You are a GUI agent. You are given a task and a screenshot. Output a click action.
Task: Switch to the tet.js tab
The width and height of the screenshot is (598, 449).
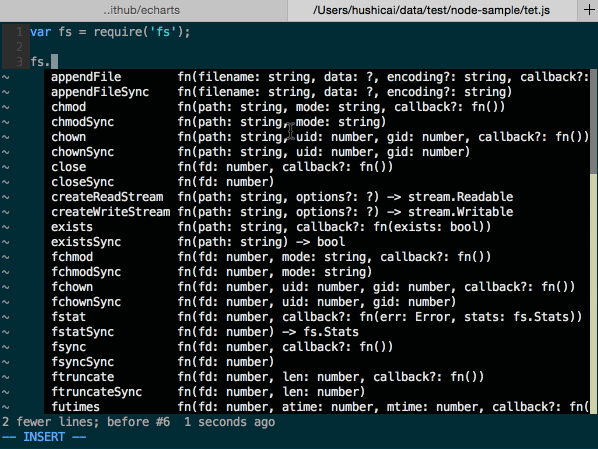432,10
